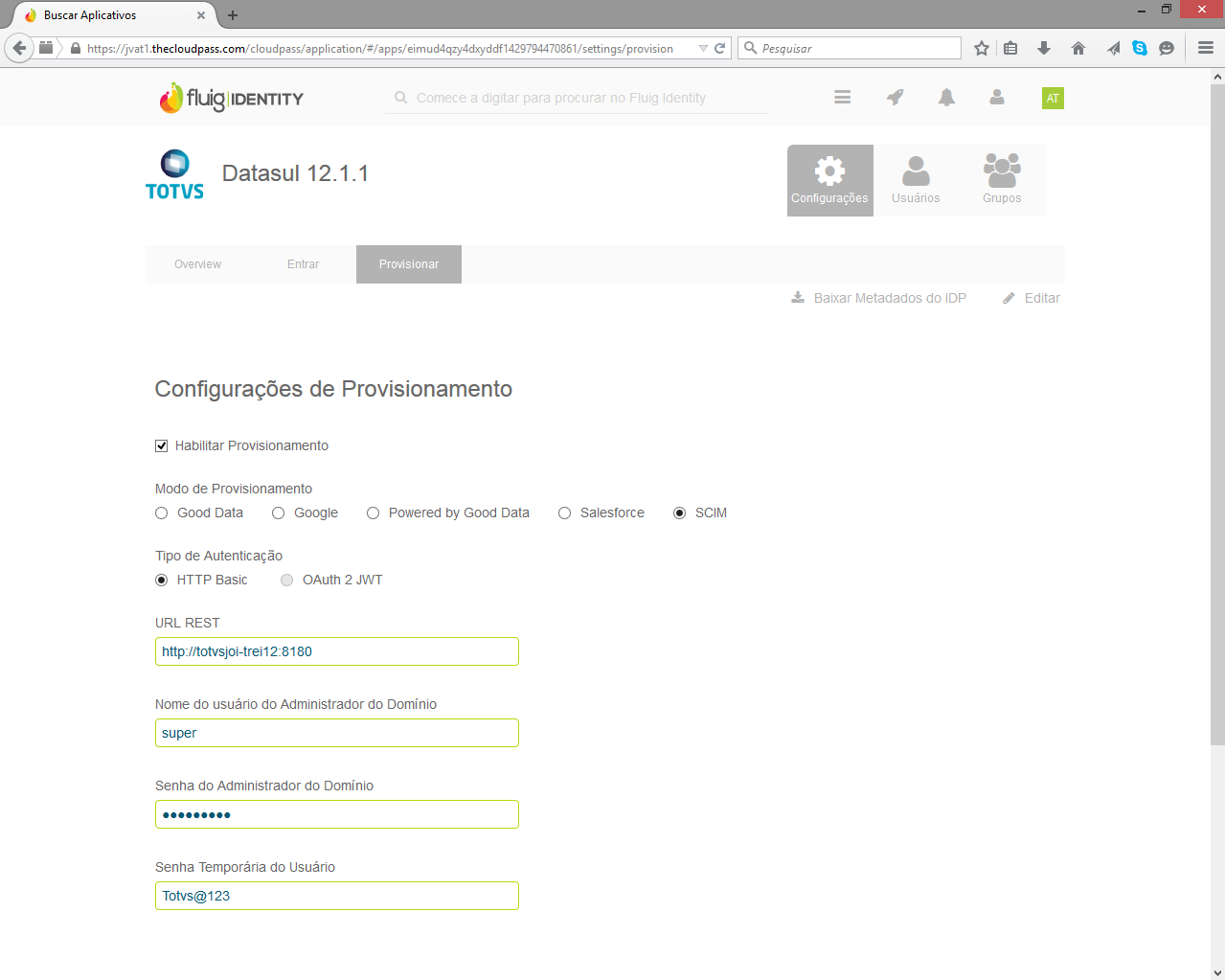Select the Buscar Aplicativos browser tab
This screenshot has width=1225, height=980.
pyautogui.click(x=113, y=15)
